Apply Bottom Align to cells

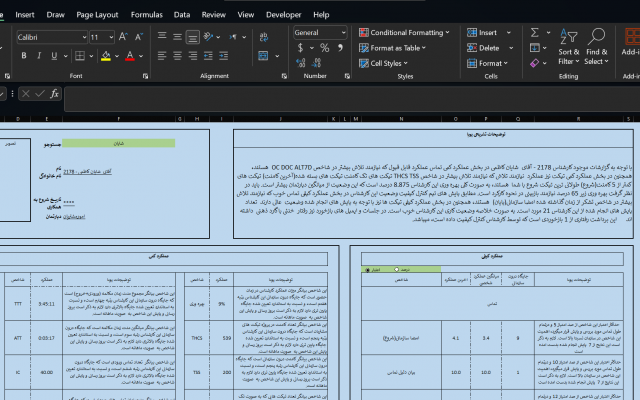(192, 37)
